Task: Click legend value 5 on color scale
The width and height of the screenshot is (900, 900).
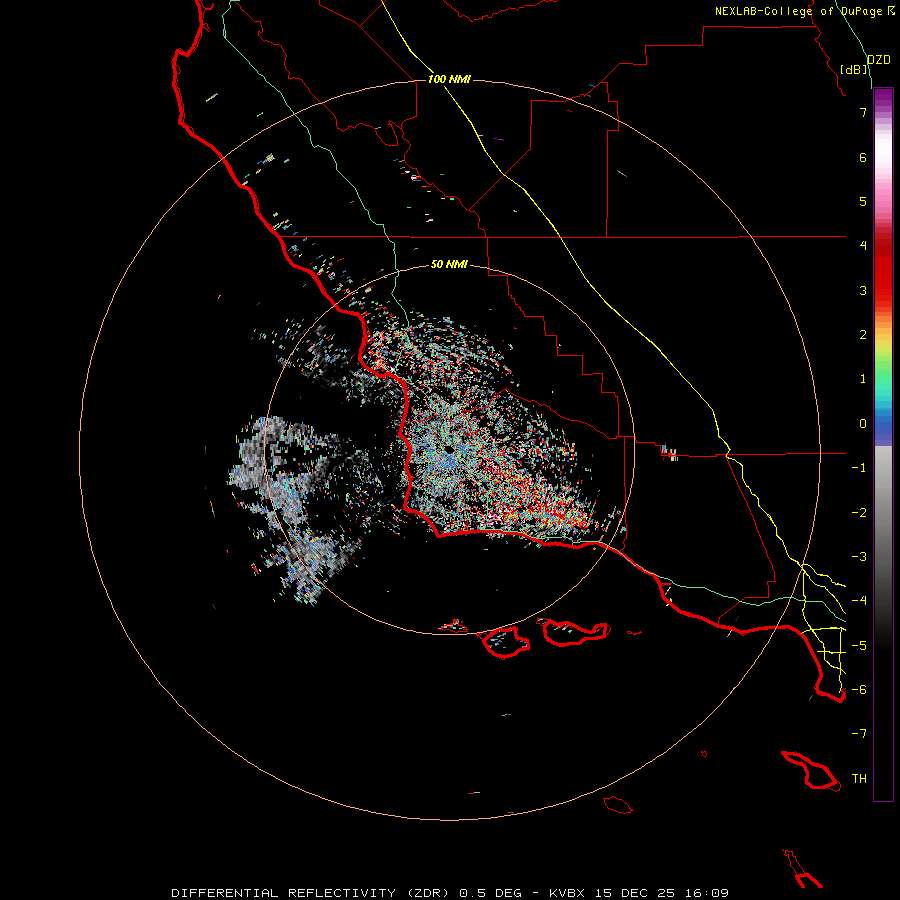Action: click(x=863, y=202)
